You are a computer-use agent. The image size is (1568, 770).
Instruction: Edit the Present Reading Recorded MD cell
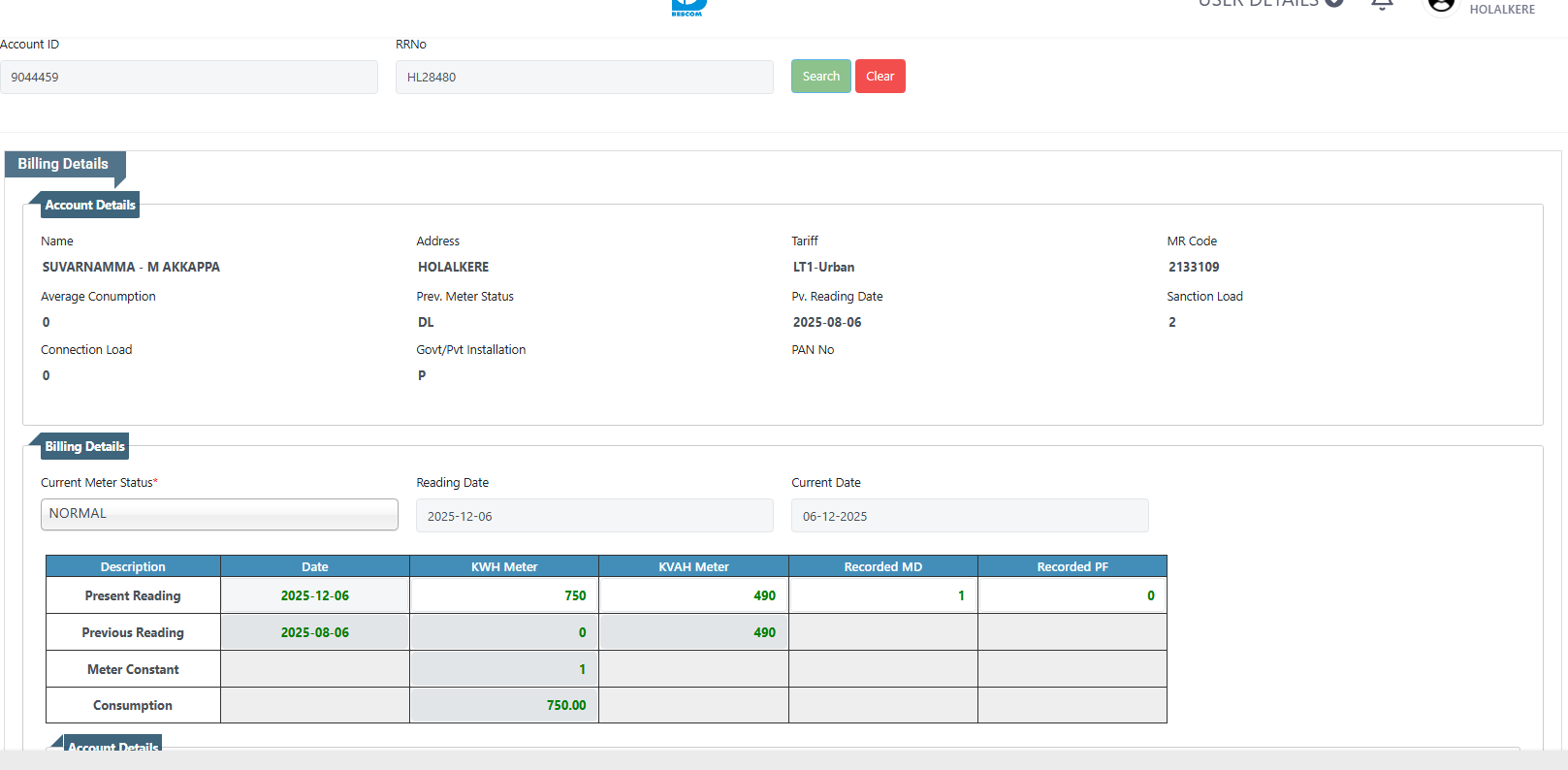882,595
